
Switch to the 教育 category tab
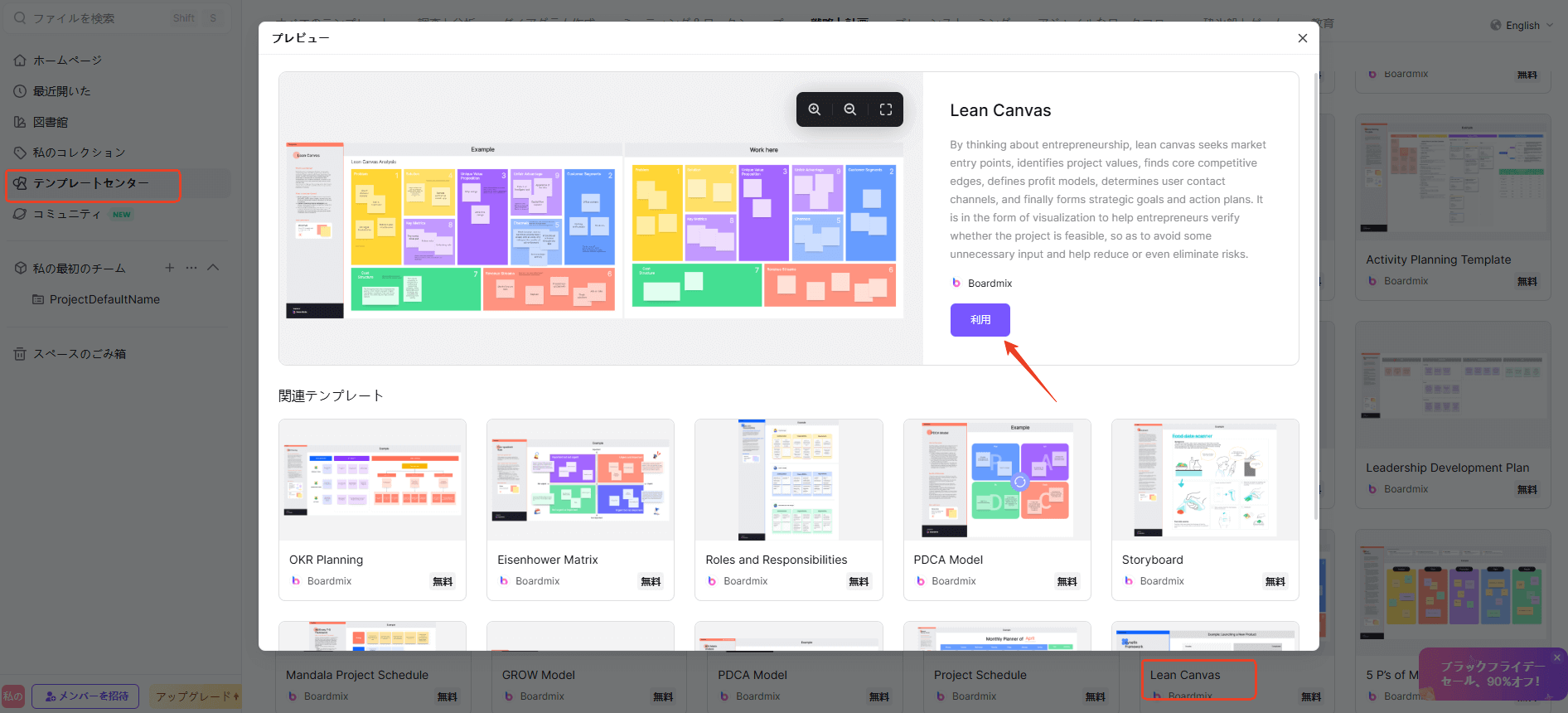pyautogui.click(x=1323, y=22)
